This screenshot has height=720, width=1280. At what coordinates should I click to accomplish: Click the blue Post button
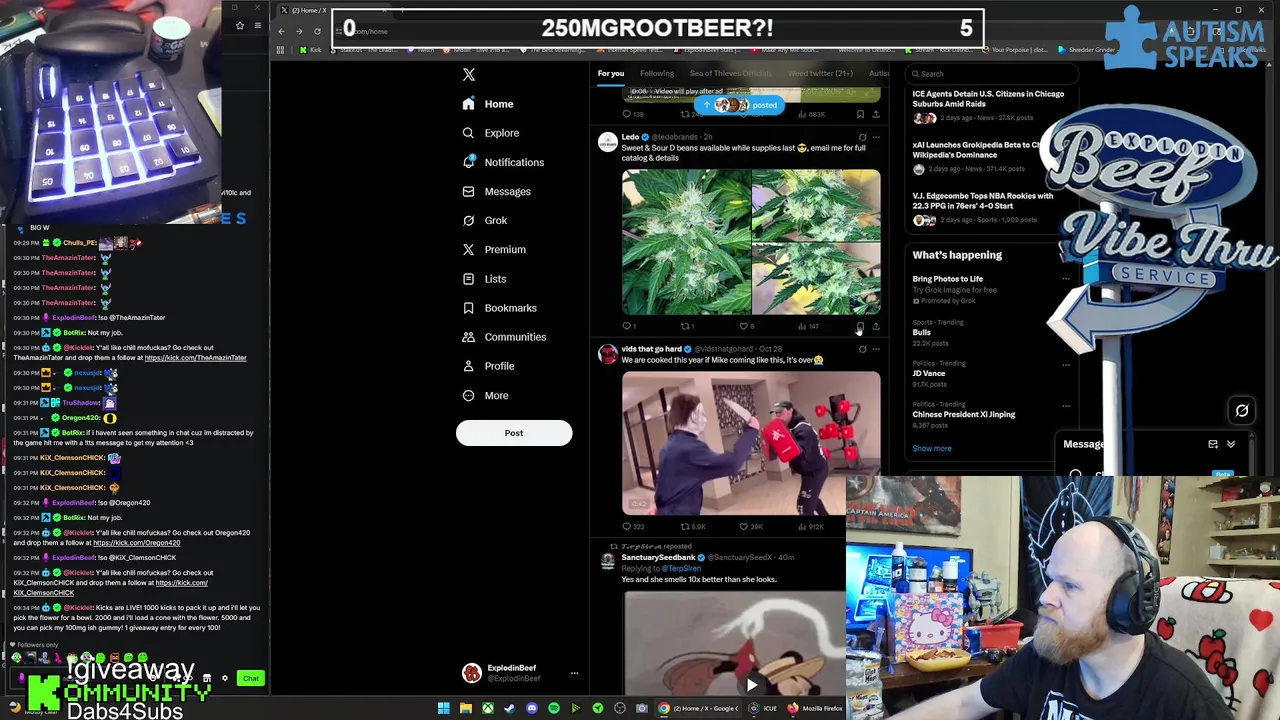[514, 433]
